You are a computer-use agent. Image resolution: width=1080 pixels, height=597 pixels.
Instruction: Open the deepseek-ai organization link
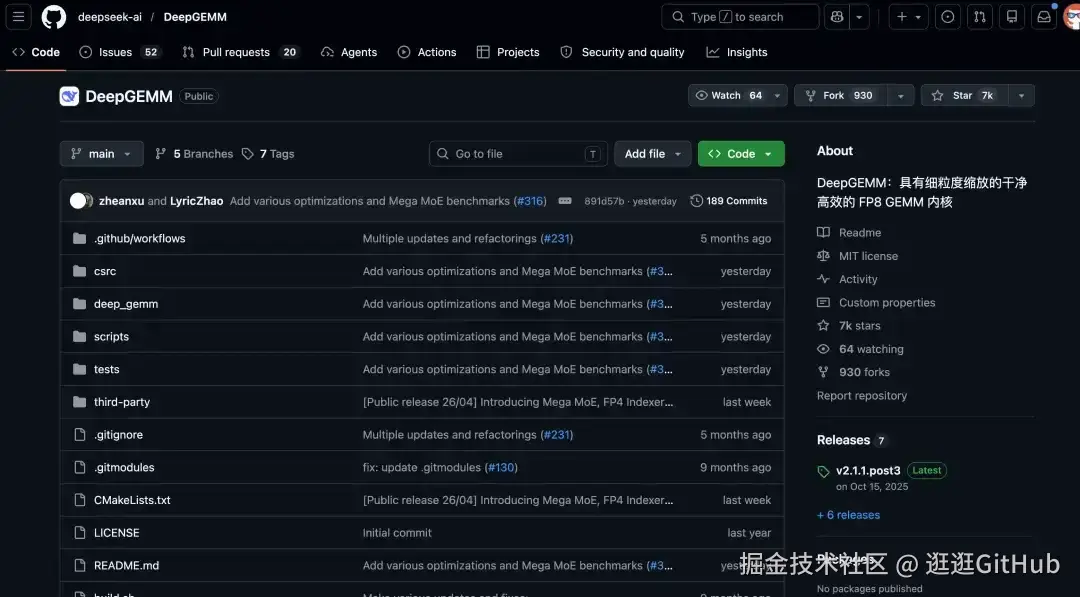[x=110, y=17]
